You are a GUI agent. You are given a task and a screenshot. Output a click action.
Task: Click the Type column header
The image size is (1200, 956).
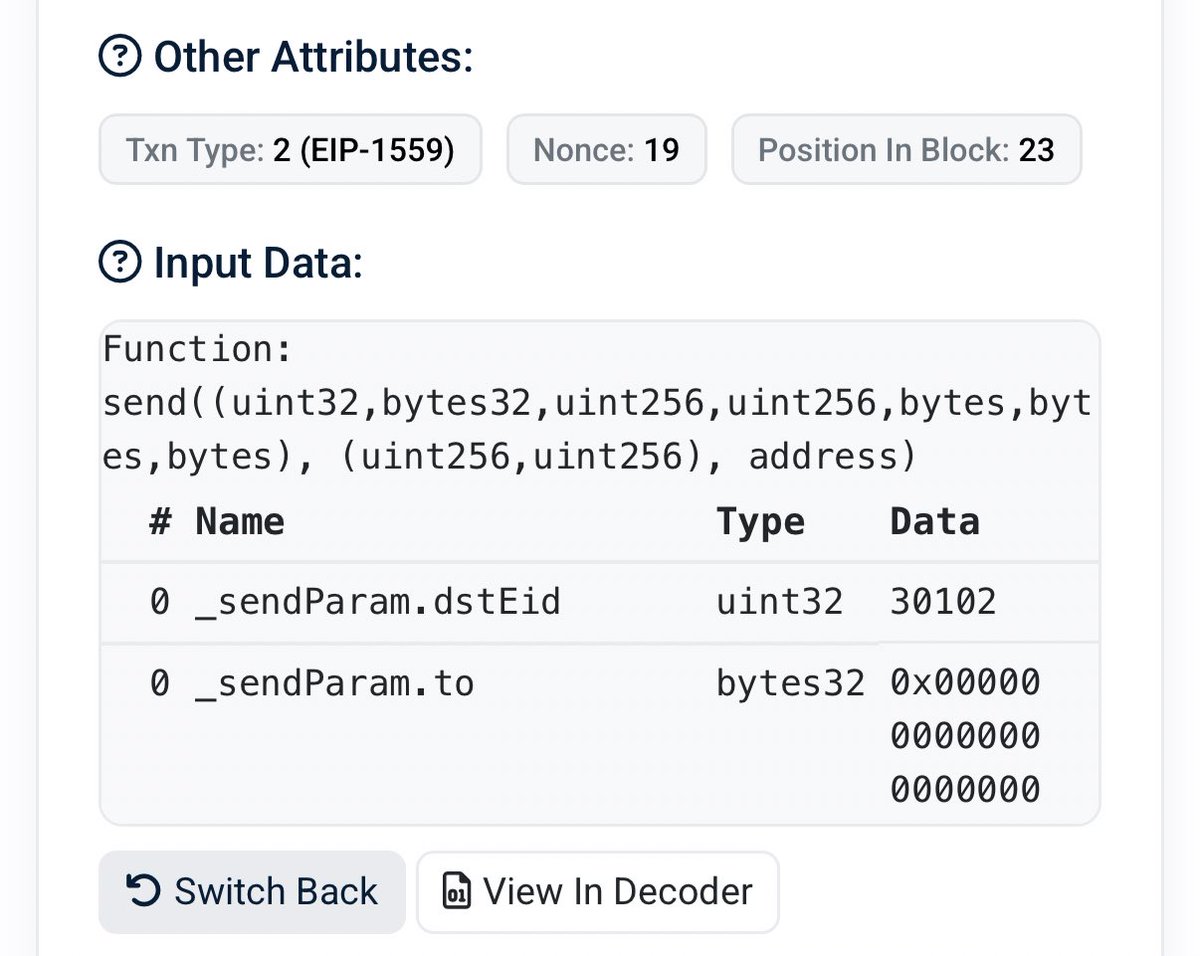760,522
